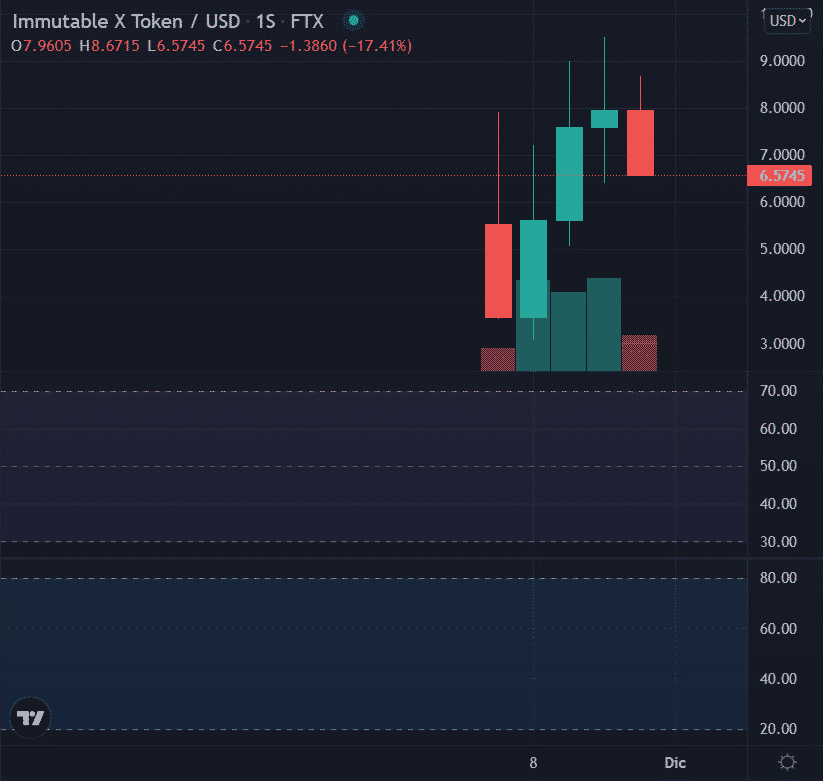The image size is (823, 781).
Task: Click the teal status dot beside FTX
Action: (x=353, y=19)
